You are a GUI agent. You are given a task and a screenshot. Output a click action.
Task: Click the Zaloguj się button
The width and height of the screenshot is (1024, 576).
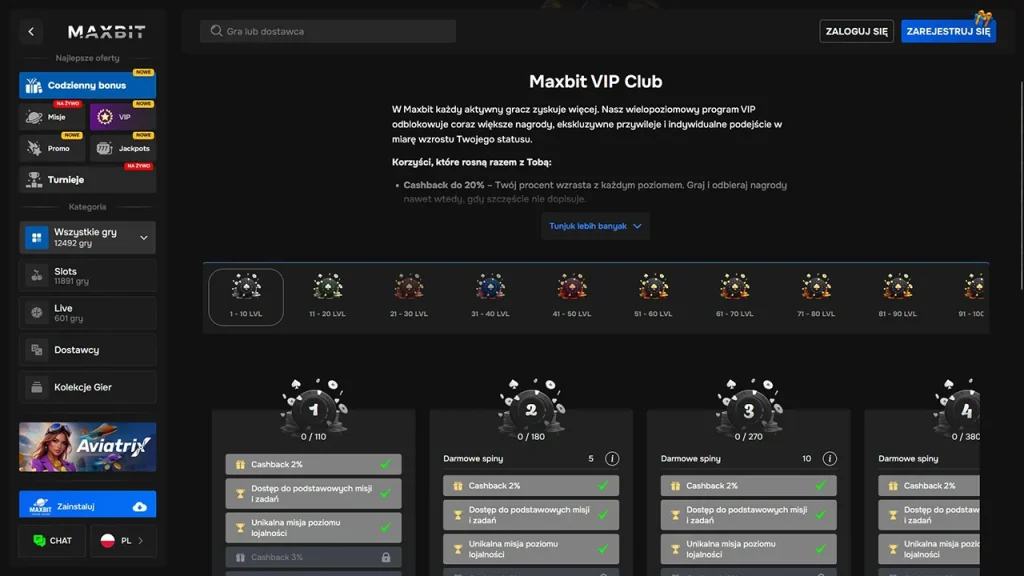[x=856, y=30]
